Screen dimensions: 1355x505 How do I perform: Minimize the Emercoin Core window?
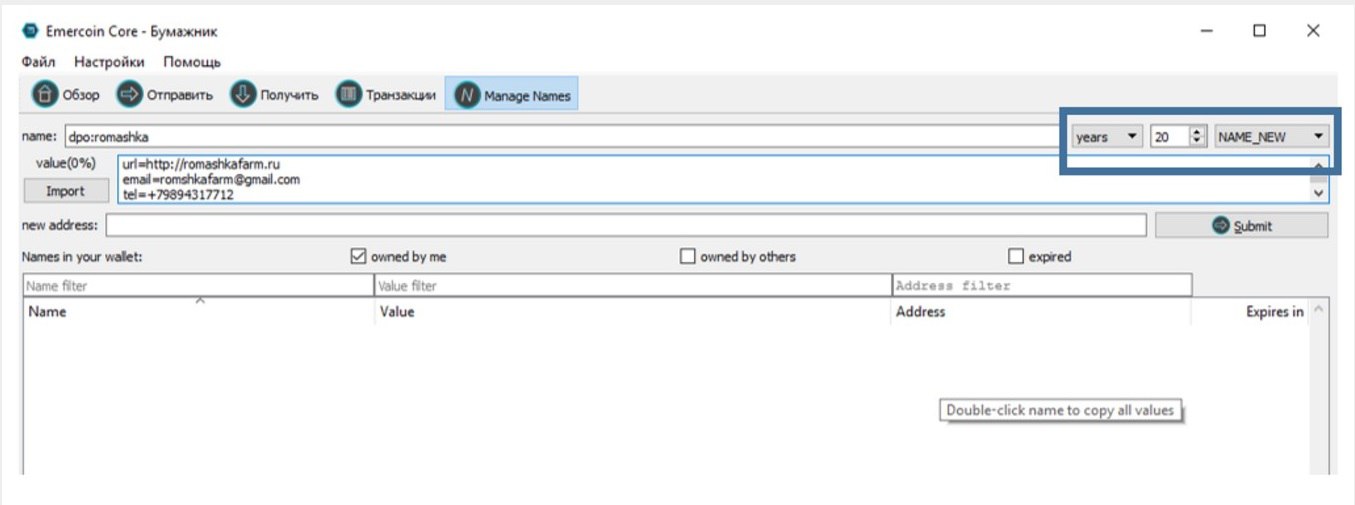(x=1206, y=31)
